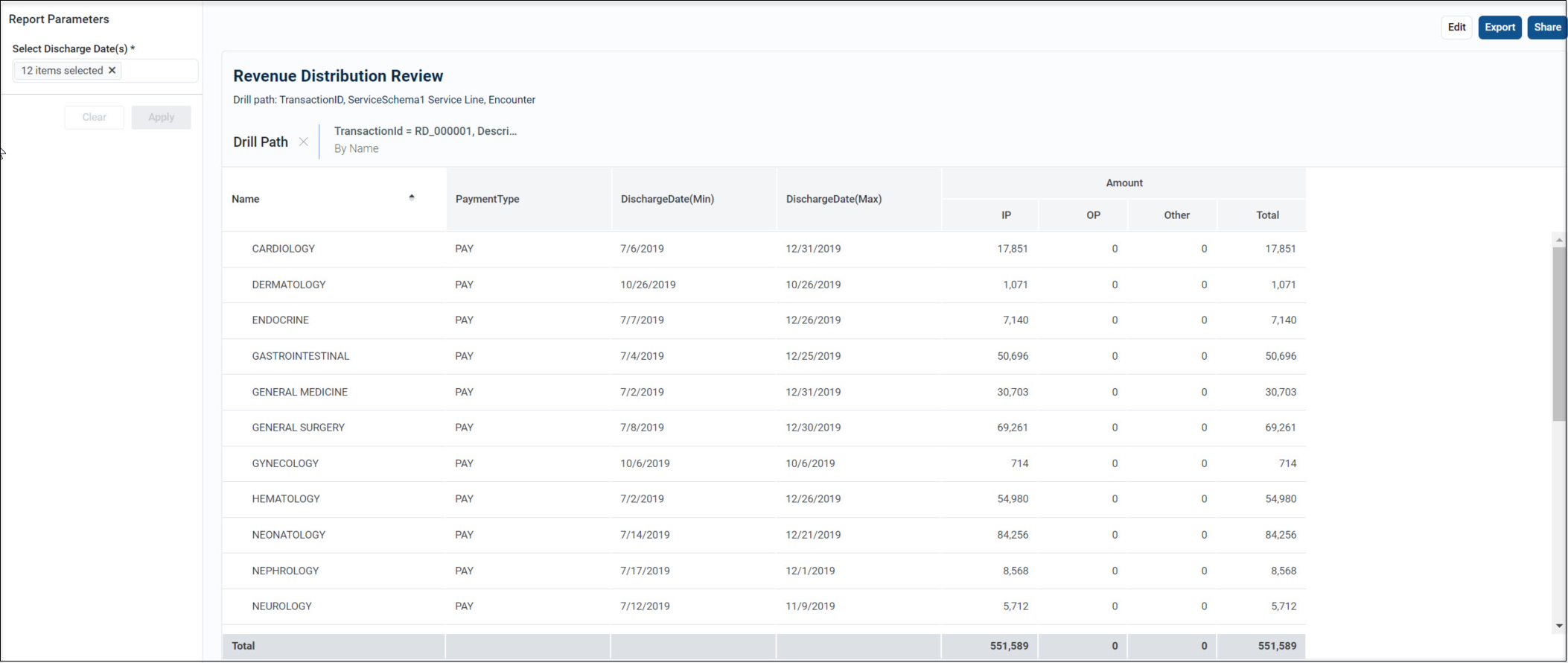The image size is (1568, 663).
Task: Click Gynecology IP amount 714
Action: [x=1019, y=463]
